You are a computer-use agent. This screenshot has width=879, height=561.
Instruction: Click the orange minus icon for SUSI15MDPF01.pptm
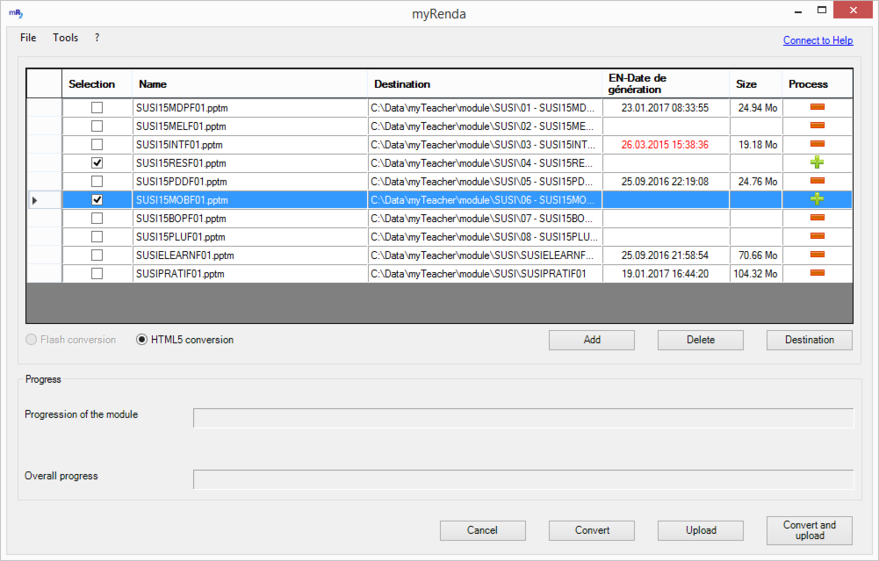point(816,107)
